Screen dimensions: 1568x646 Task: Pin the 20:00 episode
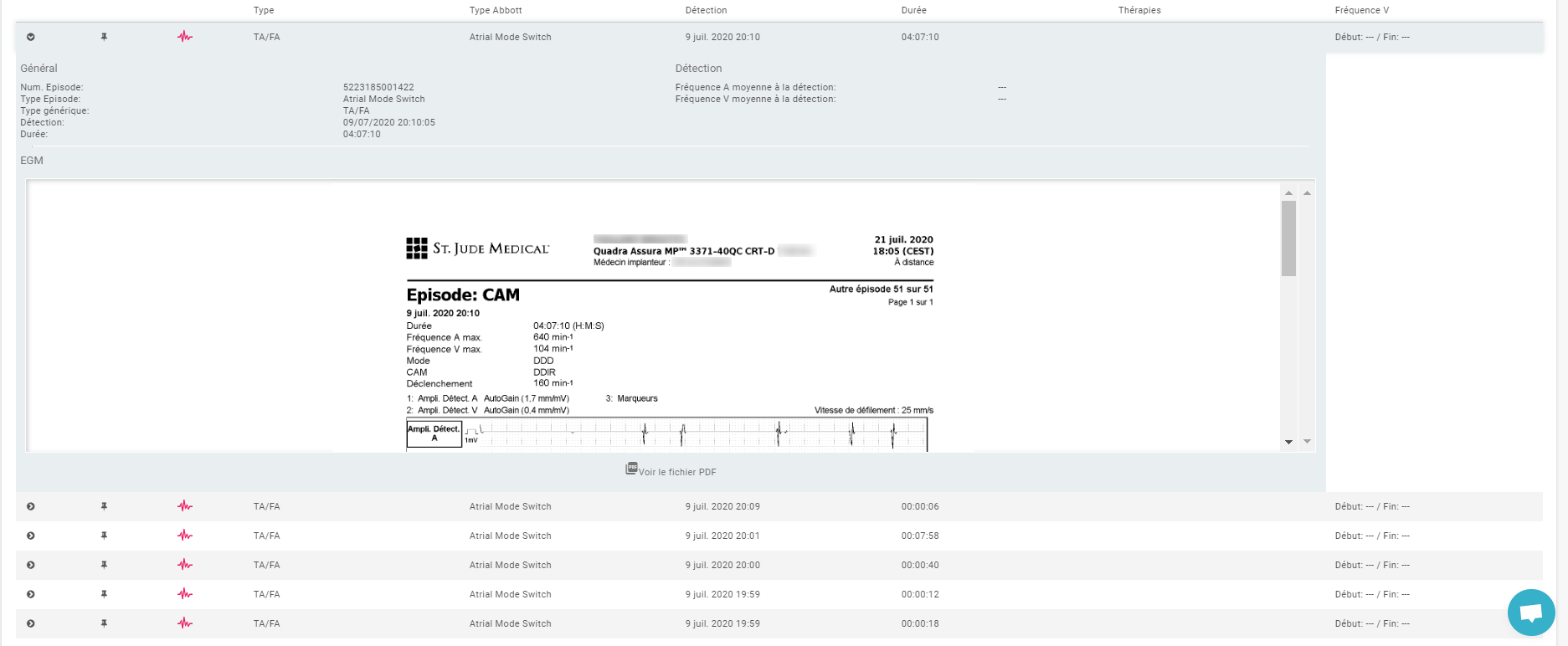104,565
